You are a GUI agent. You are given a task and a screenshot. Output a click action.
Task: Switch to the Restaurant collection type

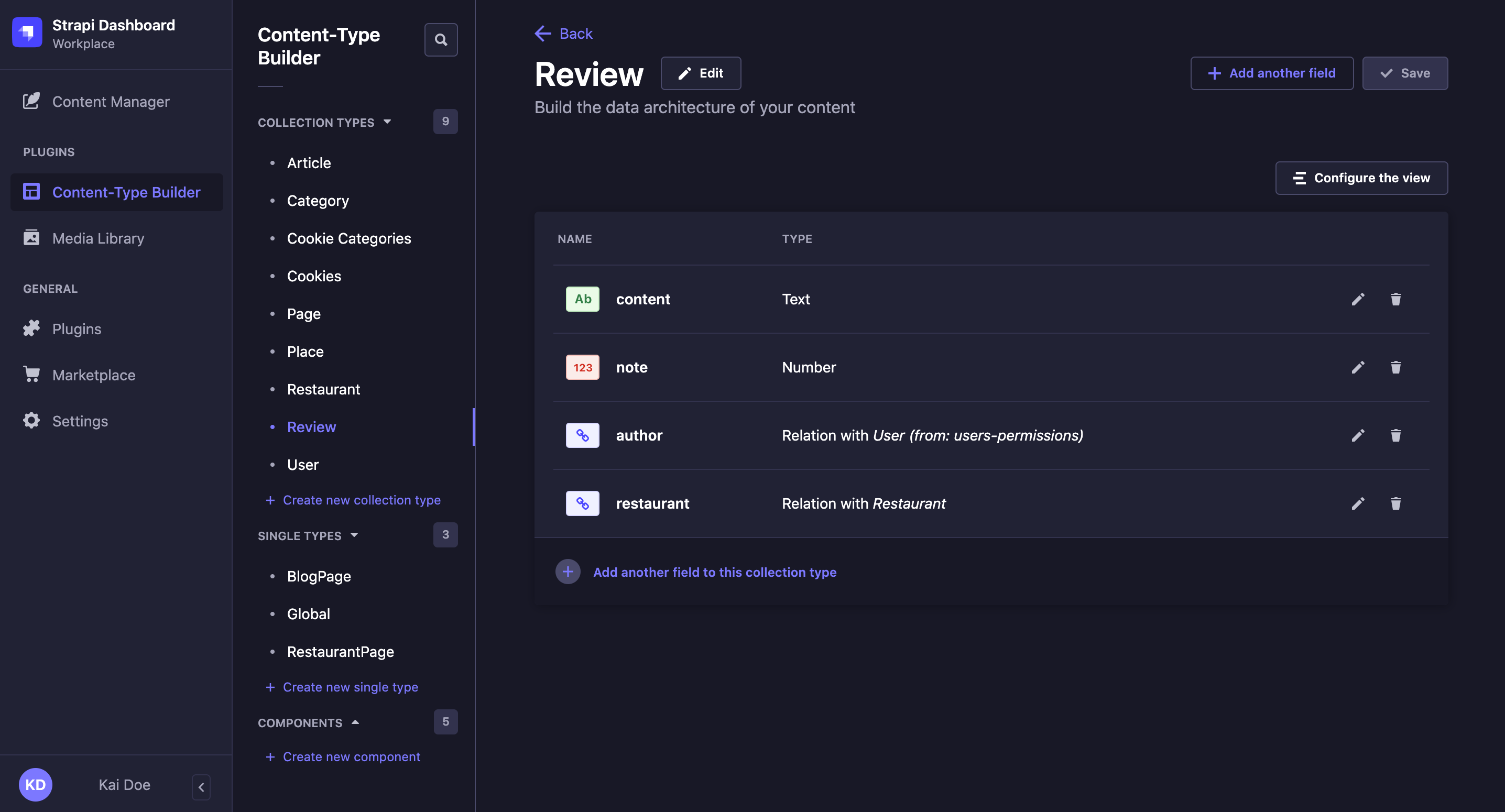(x=324, y=389)
